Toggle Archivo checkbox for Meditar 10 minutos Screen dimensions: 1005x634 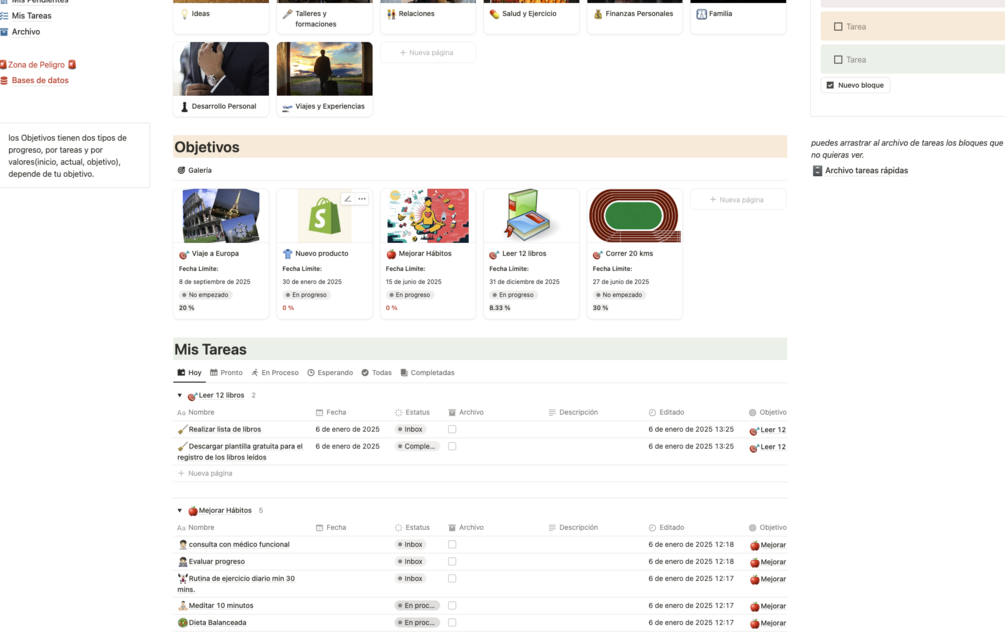[452, 605]
